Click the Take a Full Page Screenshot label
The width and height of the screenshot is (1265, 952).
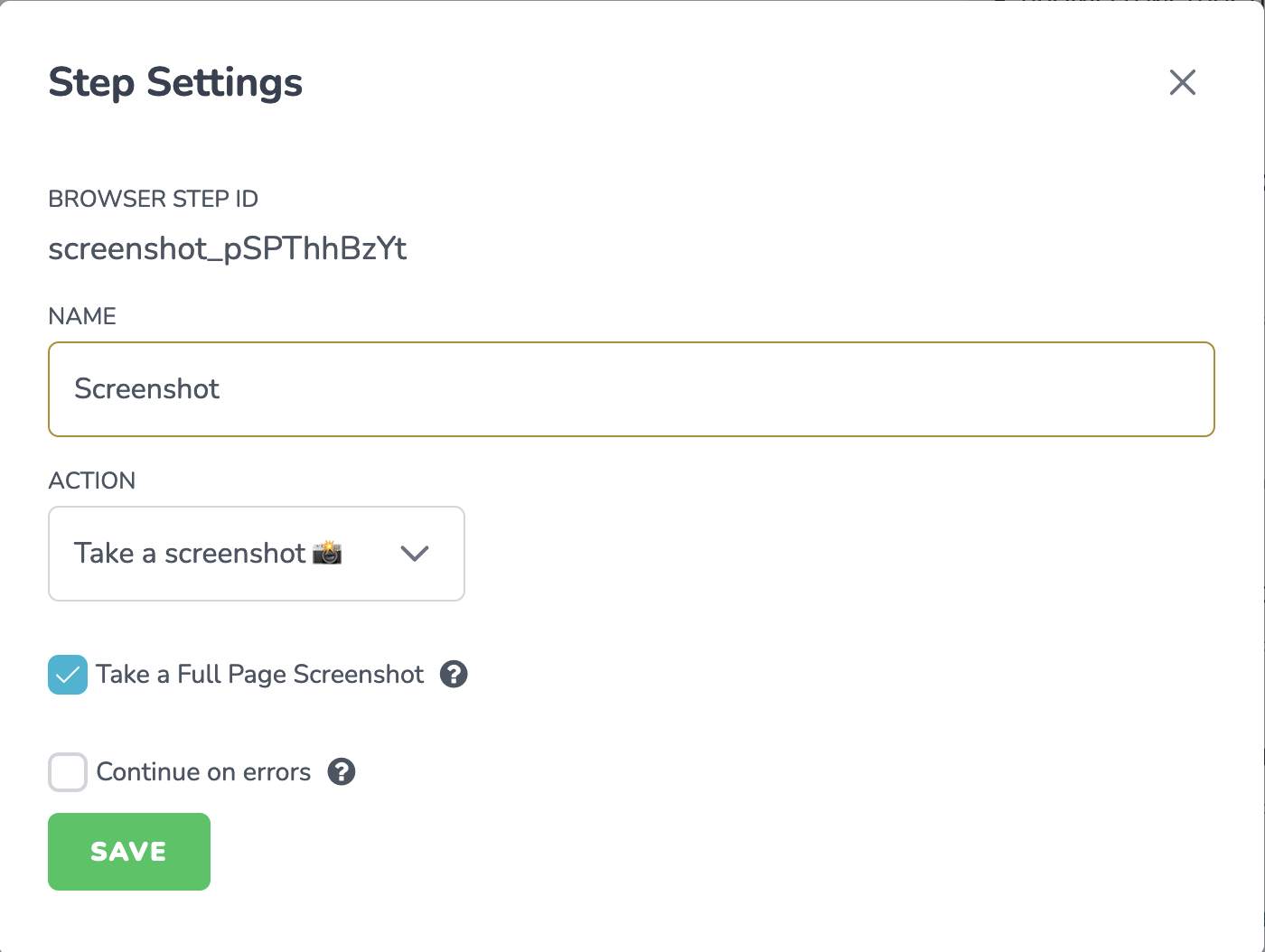260,675
